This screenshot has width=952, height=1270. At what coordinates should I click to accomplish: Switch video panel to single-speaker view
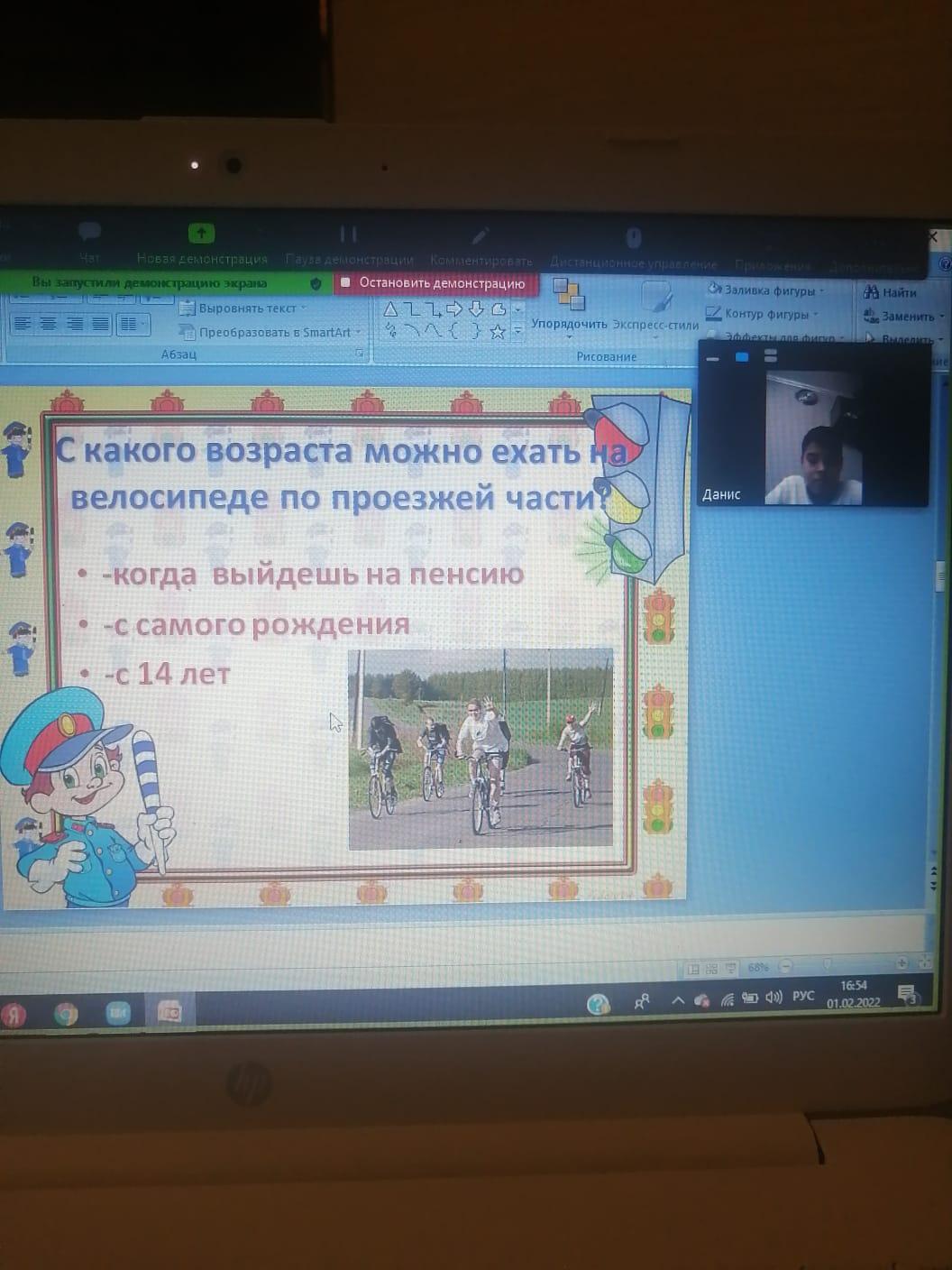click(742, 357)
